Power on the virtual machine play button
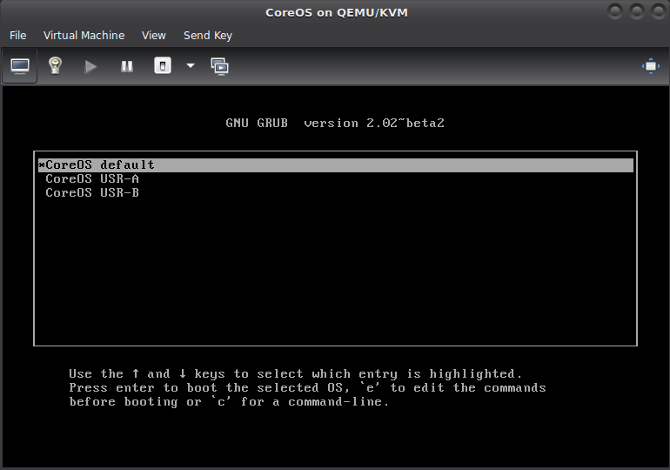 click(90, 67)
